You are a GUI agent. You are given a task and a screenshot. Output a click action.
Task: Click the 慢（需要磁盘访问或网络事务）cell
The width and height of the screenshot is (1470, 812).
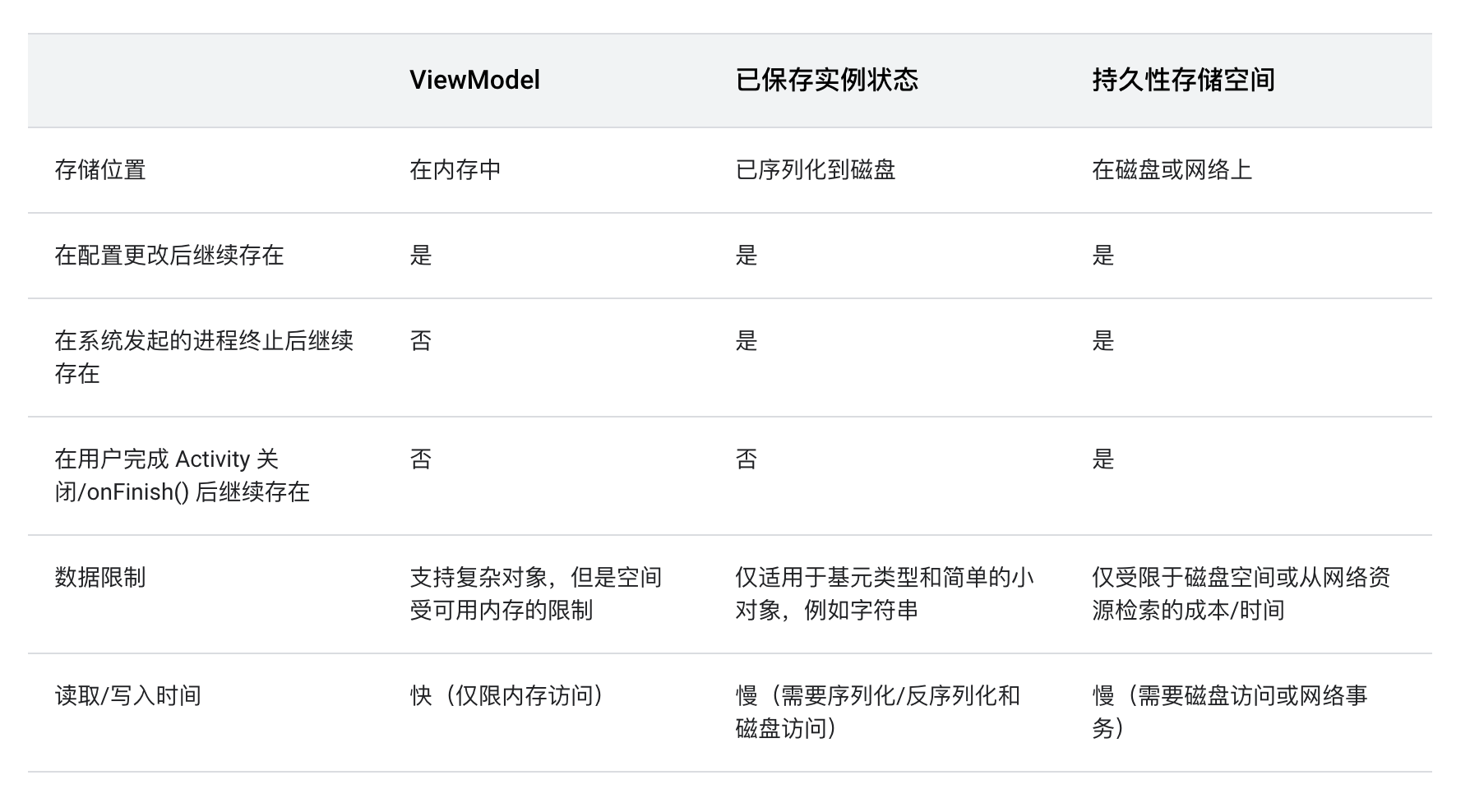(x=1229, y=712)
